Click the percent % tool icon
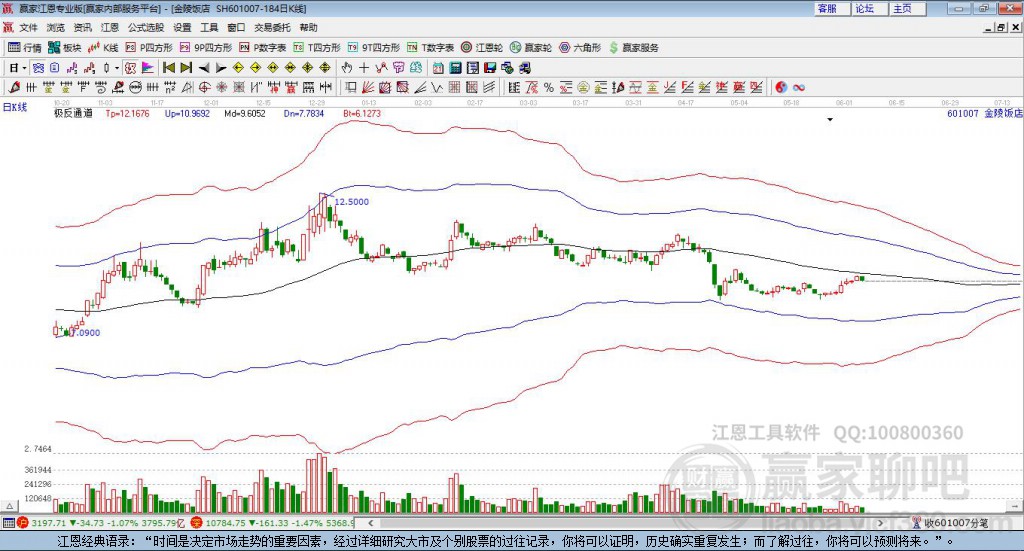Screen dimensions: 1024x551 (x=549, y=87)
